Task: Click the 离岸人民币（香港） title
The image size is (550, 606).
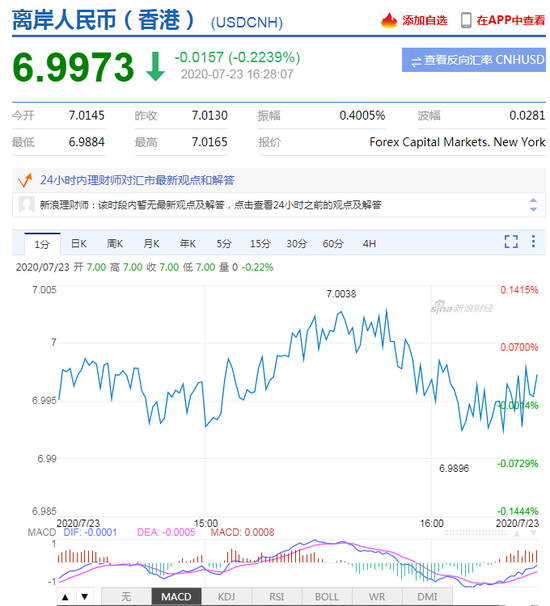Action: [x=104, y=20]
